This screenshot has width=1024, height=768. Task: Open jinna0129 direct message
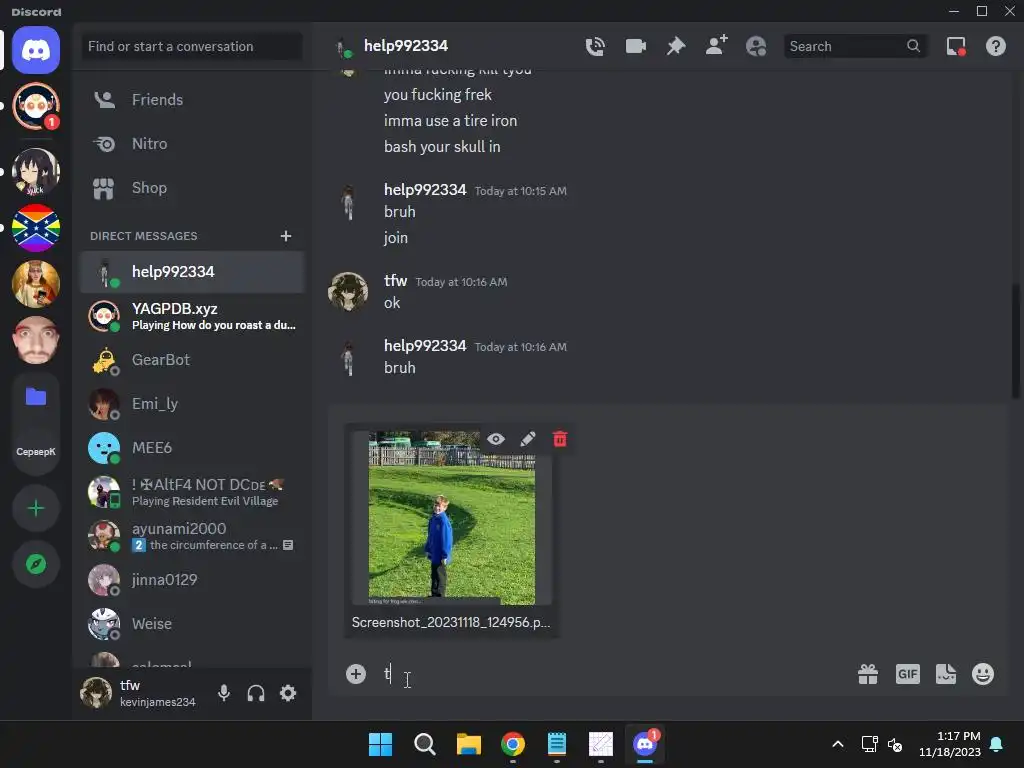tap(192, 580)
